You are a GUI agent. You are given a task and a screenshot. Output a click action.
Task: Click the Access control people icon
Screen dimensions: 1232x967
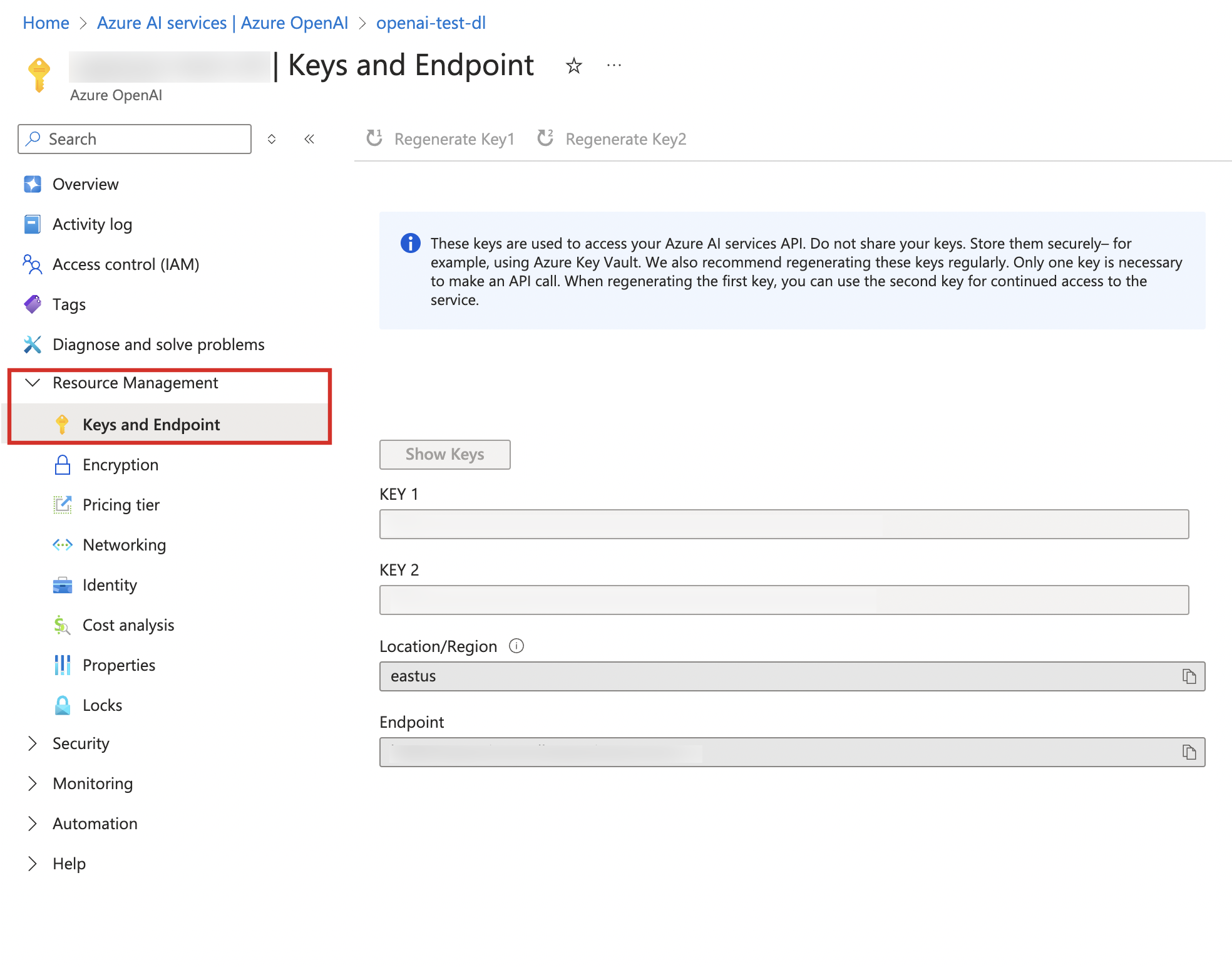pos(33,264)
